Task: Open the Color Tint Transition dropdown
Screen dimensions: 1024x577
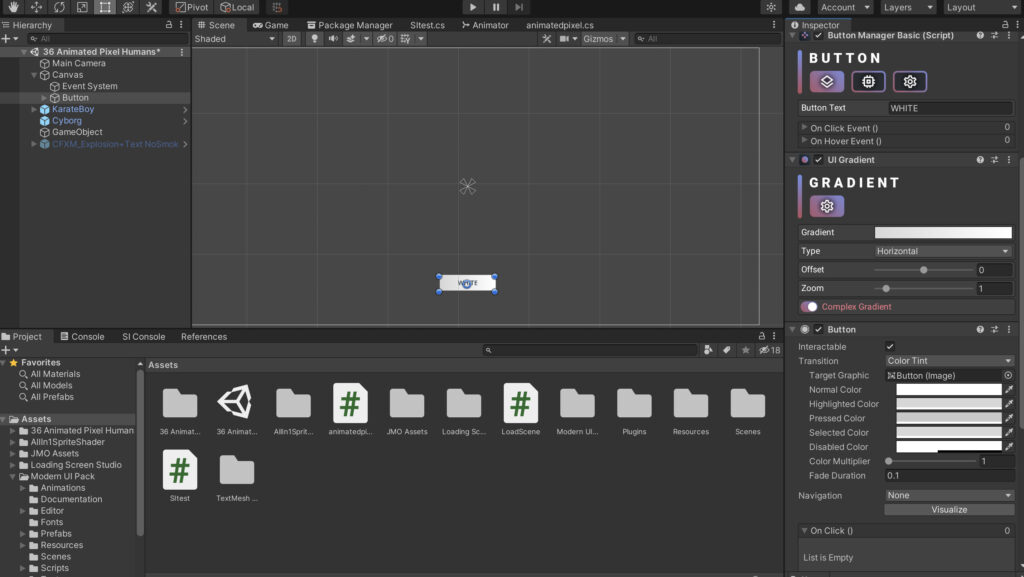Action: coord(948,360)
